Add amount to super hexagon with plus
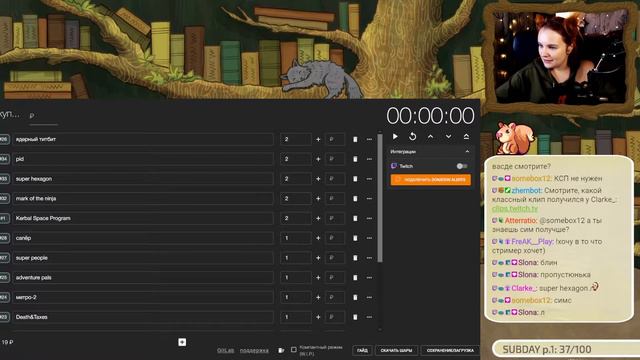 pos(318,179)
